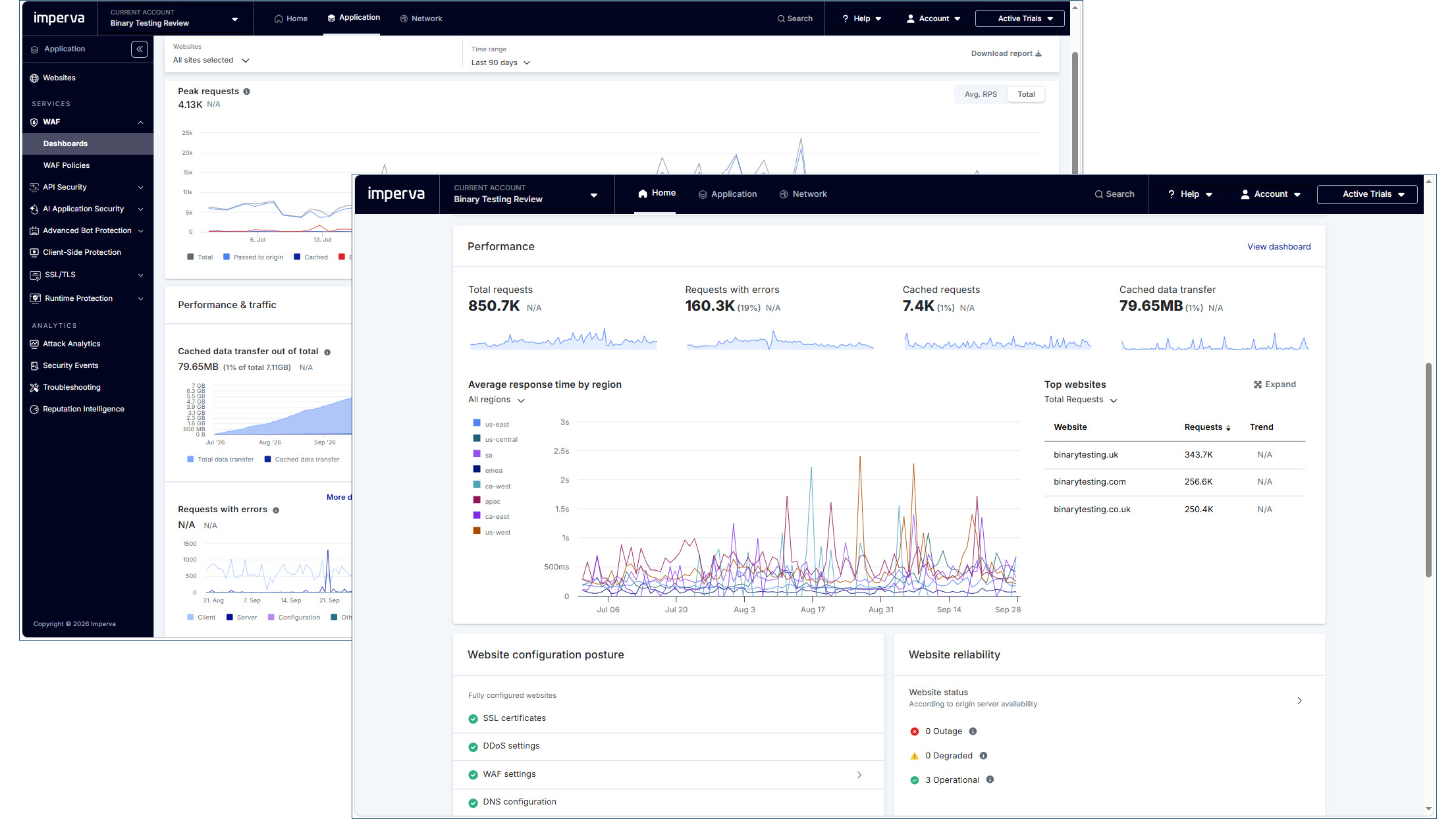The height and width of the screenshot is (819, 1456).
Task: Open Network tab in front window
Action: [x=803, y=194]
